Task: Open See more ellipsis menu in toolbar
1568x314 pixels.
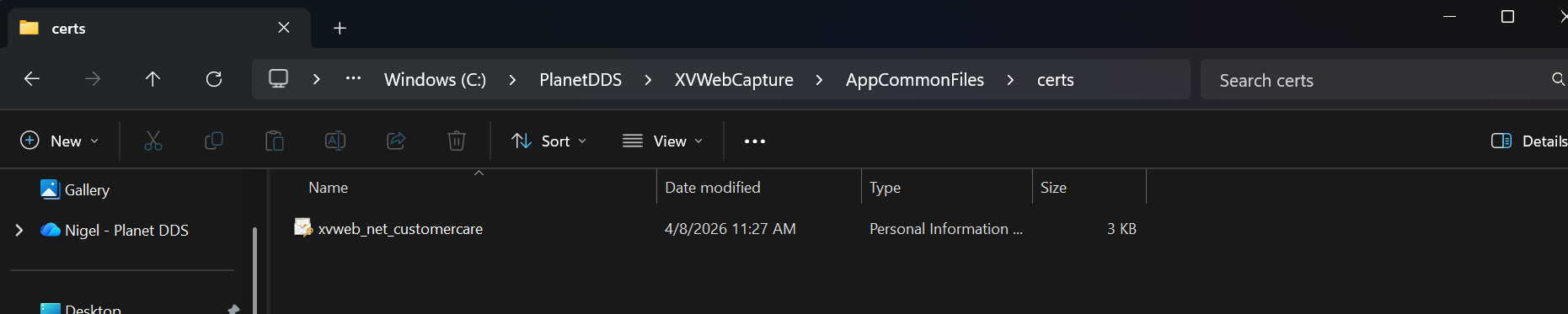Action: (x=755, y=141)
